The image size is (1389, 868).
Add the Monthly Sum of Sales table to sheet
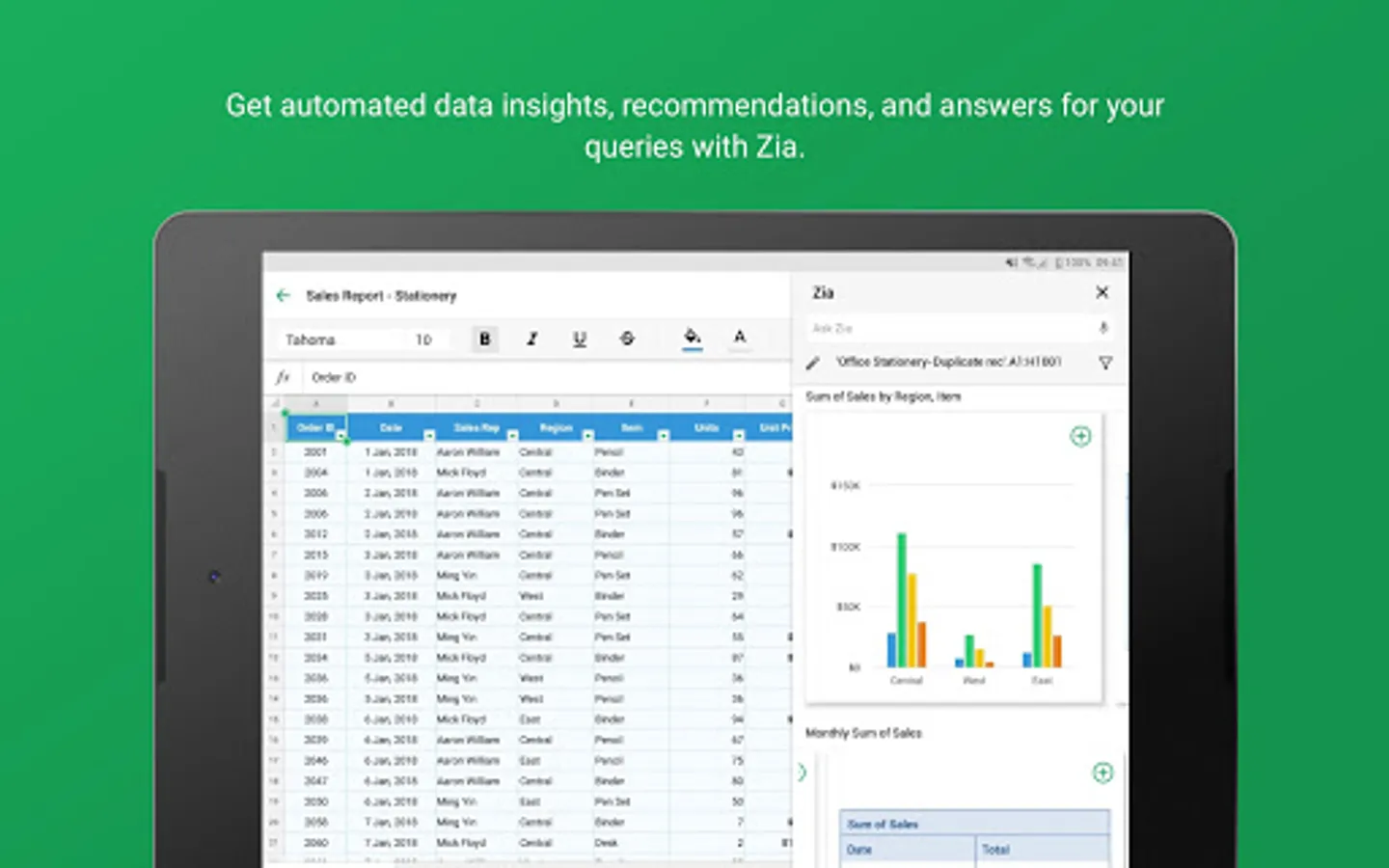[1103, 773]
